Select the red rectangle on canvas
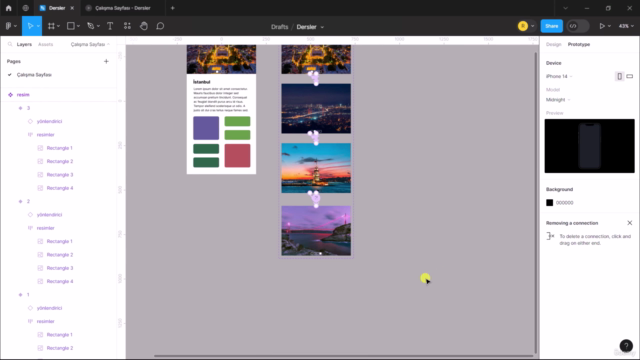The height and width of the screenshot is (360, 640). [238, 156]
